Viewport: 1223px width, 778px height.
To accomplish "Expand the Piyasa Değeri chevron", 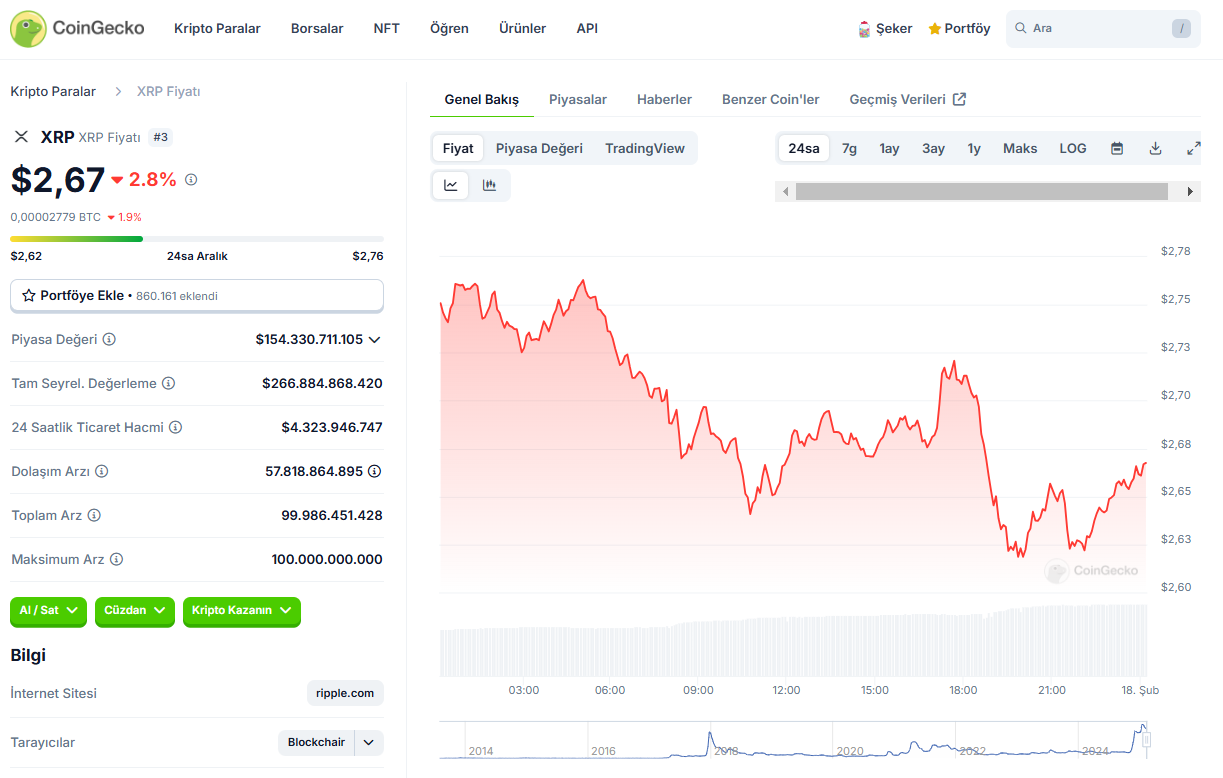I will [375, 340].
